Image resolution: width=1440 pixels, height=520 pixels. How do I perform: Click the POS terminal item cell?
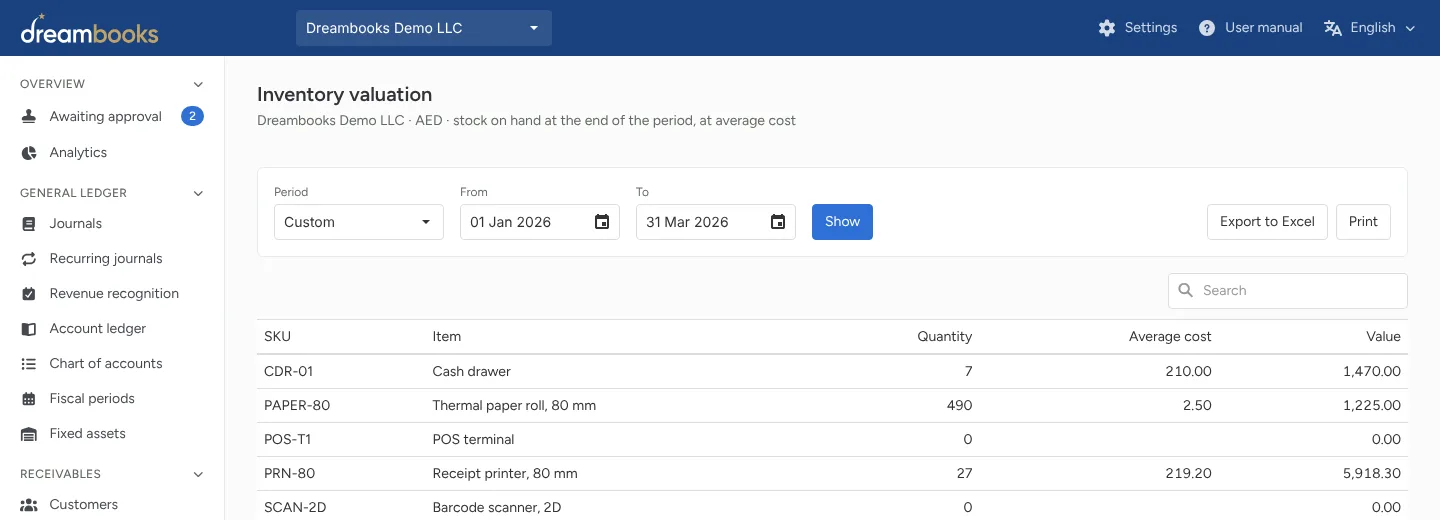(473, 440)
